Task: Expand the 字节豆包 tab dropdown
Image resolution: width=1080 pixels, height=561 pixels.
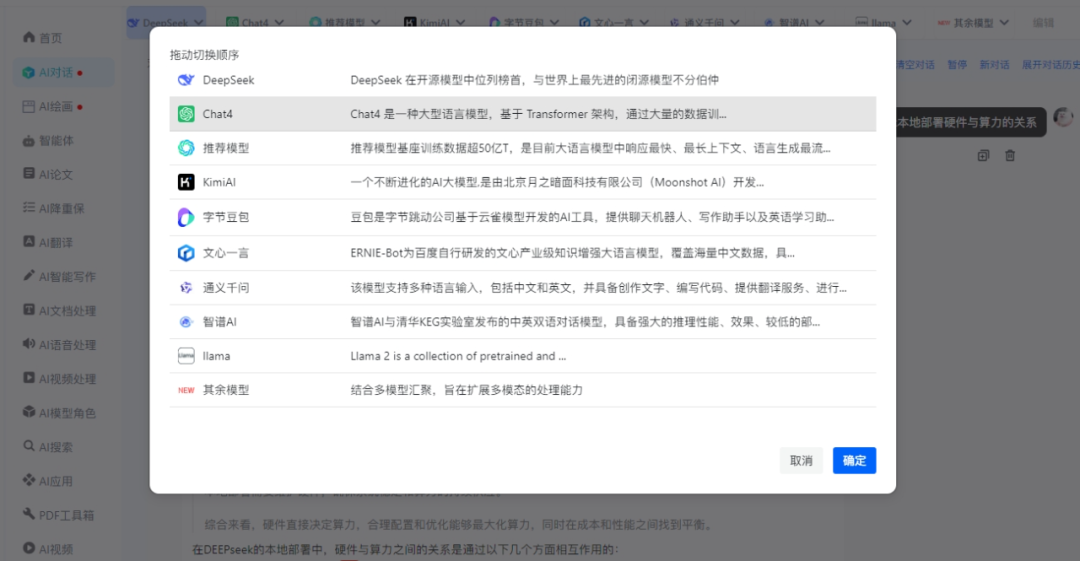Action: 554,23
